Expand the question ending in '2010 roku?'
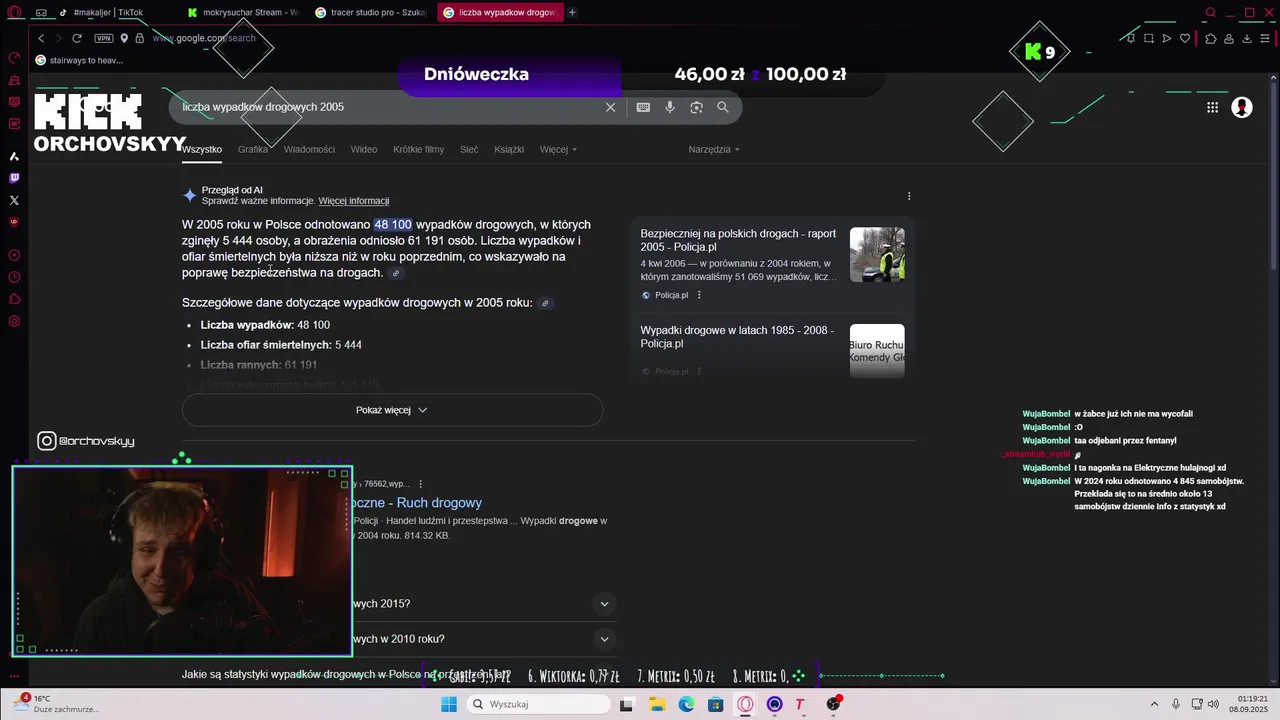This screenshot has height=720, width=1280. (x=604, y=639)
